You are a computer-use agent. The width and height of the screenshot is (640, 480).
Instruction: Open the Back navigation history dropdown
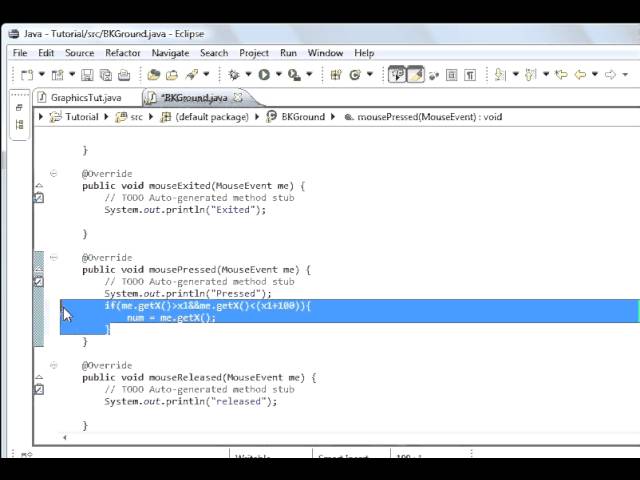coord(595,74)
